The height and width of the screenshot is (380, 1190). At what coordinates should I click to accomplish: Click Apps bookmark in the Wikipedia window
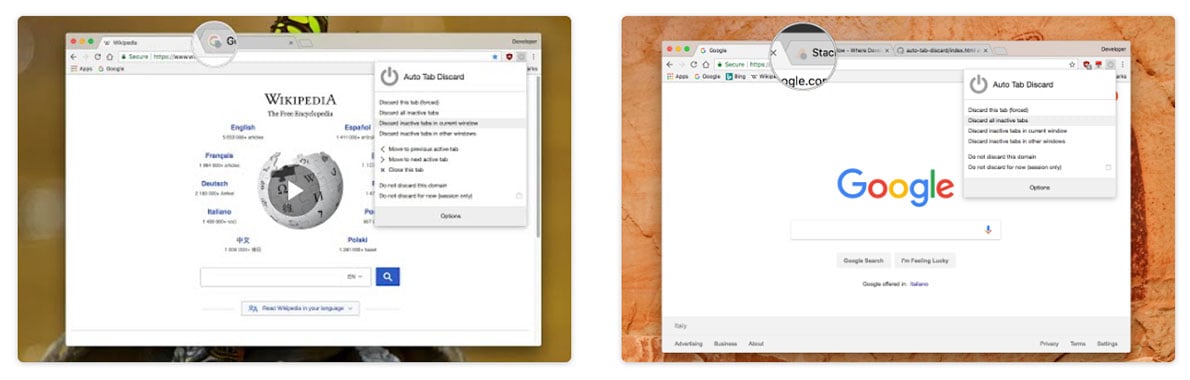(x=82, y=68)
